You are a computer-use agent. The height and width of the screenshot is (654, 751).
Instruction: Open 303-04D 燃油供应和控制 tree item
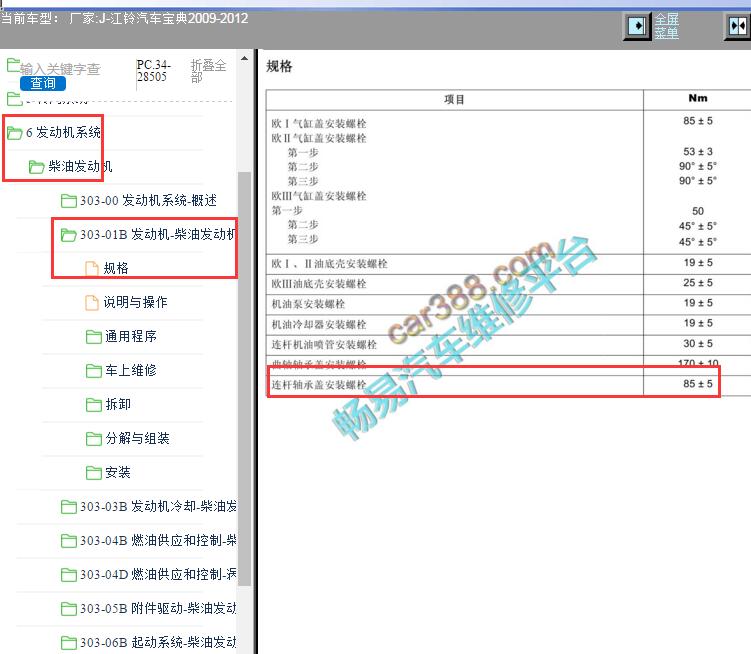[158, 574]
